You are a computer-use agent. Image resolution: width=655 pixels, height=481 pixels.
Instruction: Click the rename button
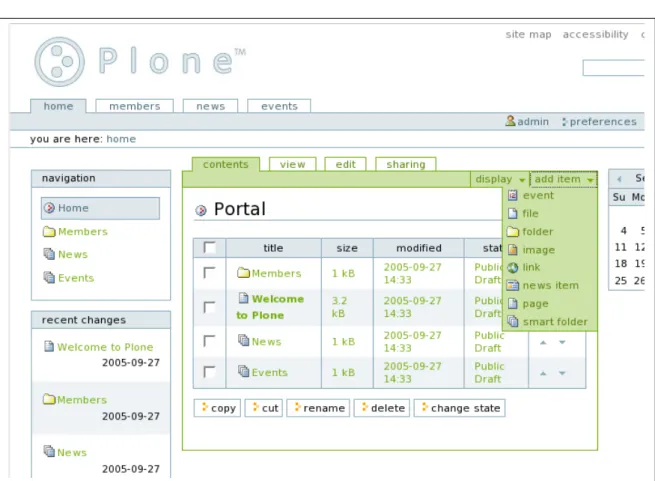(318, 408)
